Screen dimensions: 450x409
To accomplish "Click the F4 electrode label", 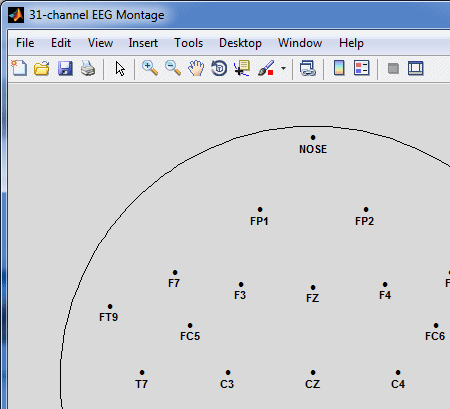I will (385, 295).
